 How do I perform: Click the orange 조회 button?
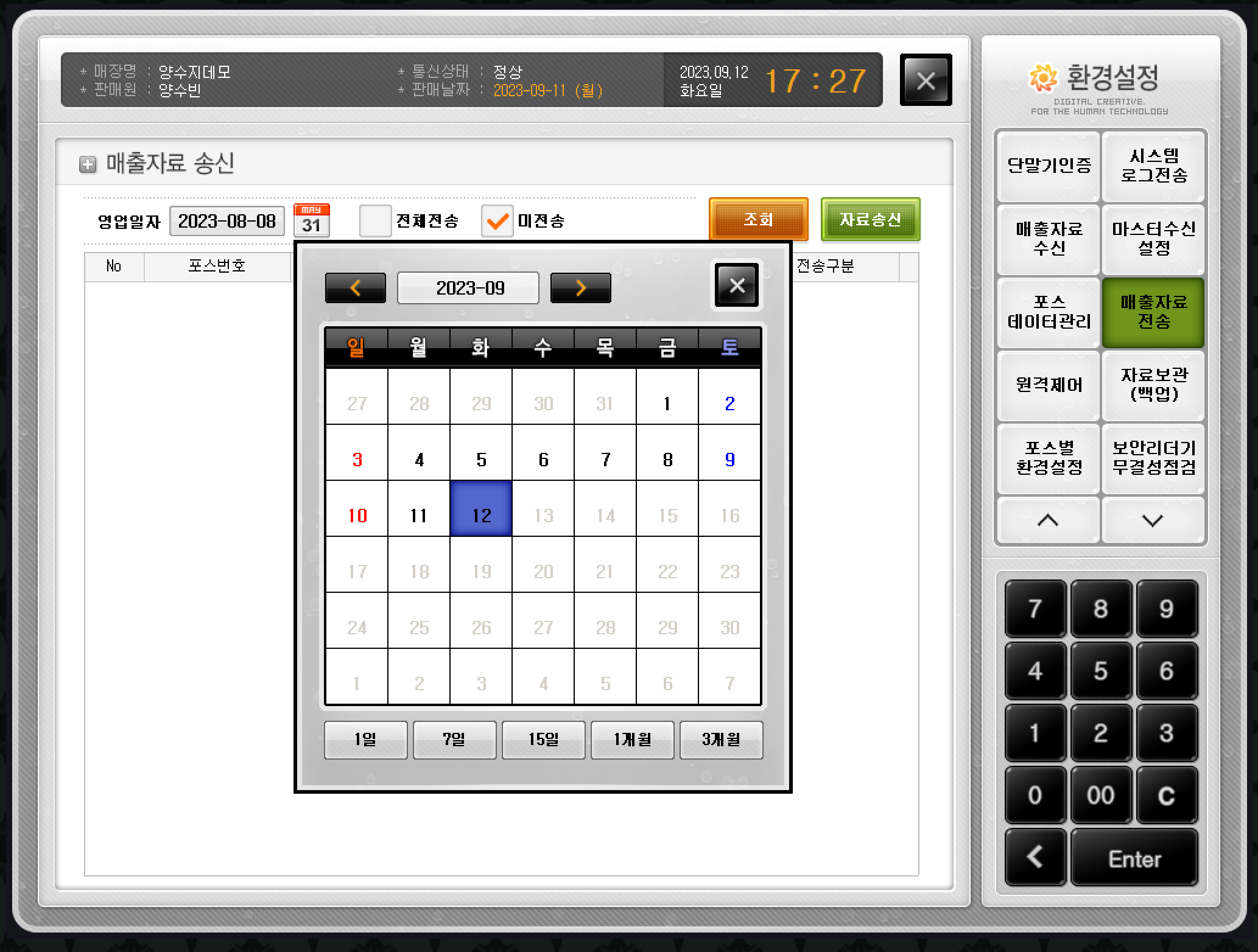(758, 219)
